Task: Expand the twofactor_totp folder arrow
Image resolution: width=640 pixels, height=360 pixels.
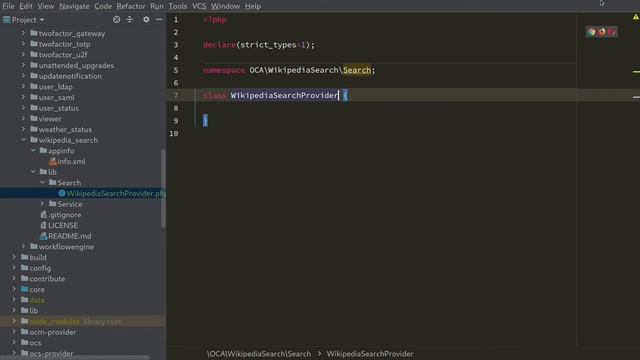Action: (x=23, y=44)
